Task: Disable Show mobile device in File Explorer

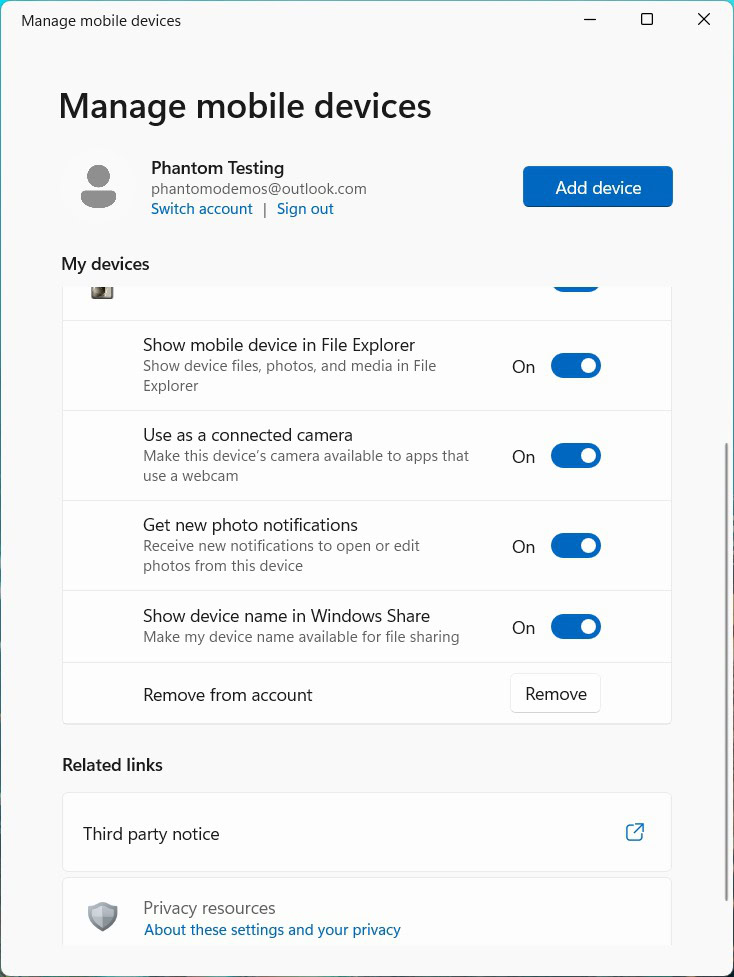Action: (576, 366)
